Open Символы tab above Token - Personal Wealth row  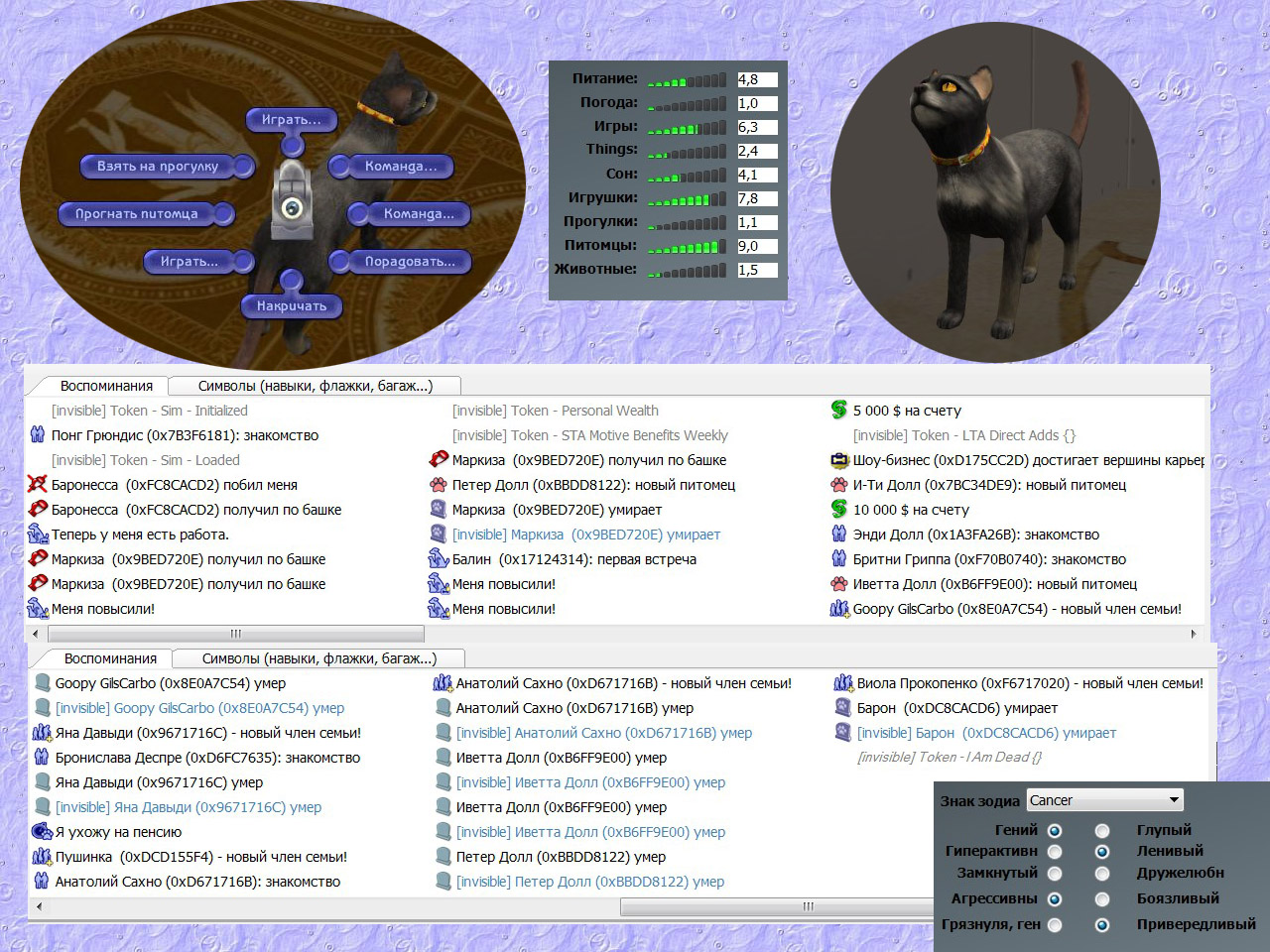(x=315, y=386)
